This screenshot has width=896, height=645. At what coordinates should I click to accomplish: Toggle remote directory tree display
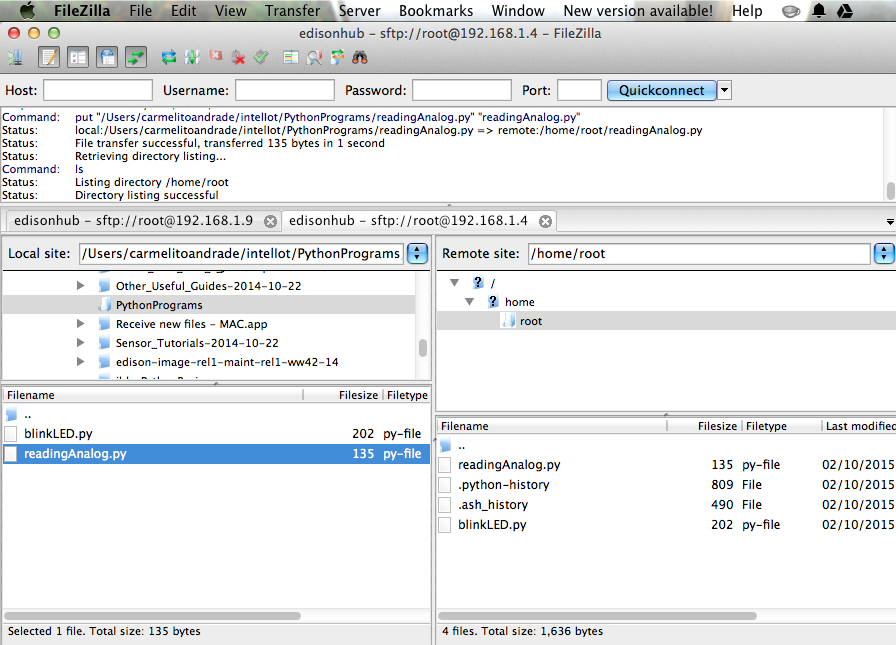coord(107,57)
